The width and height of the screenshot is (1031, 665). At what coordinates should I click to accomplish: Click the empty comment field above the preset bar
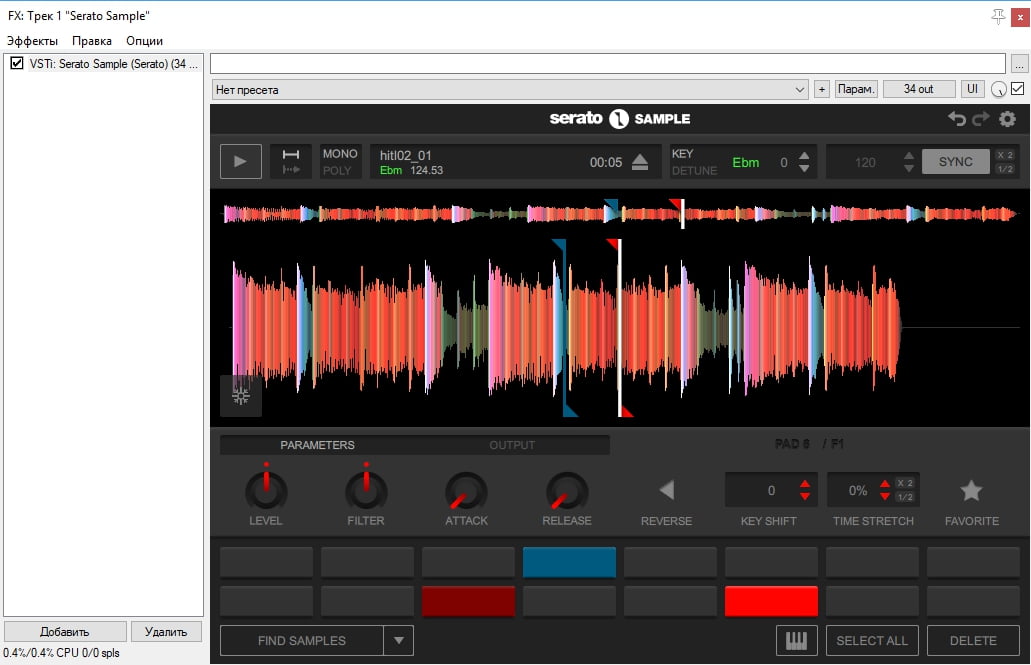click(x=608, y=64)
